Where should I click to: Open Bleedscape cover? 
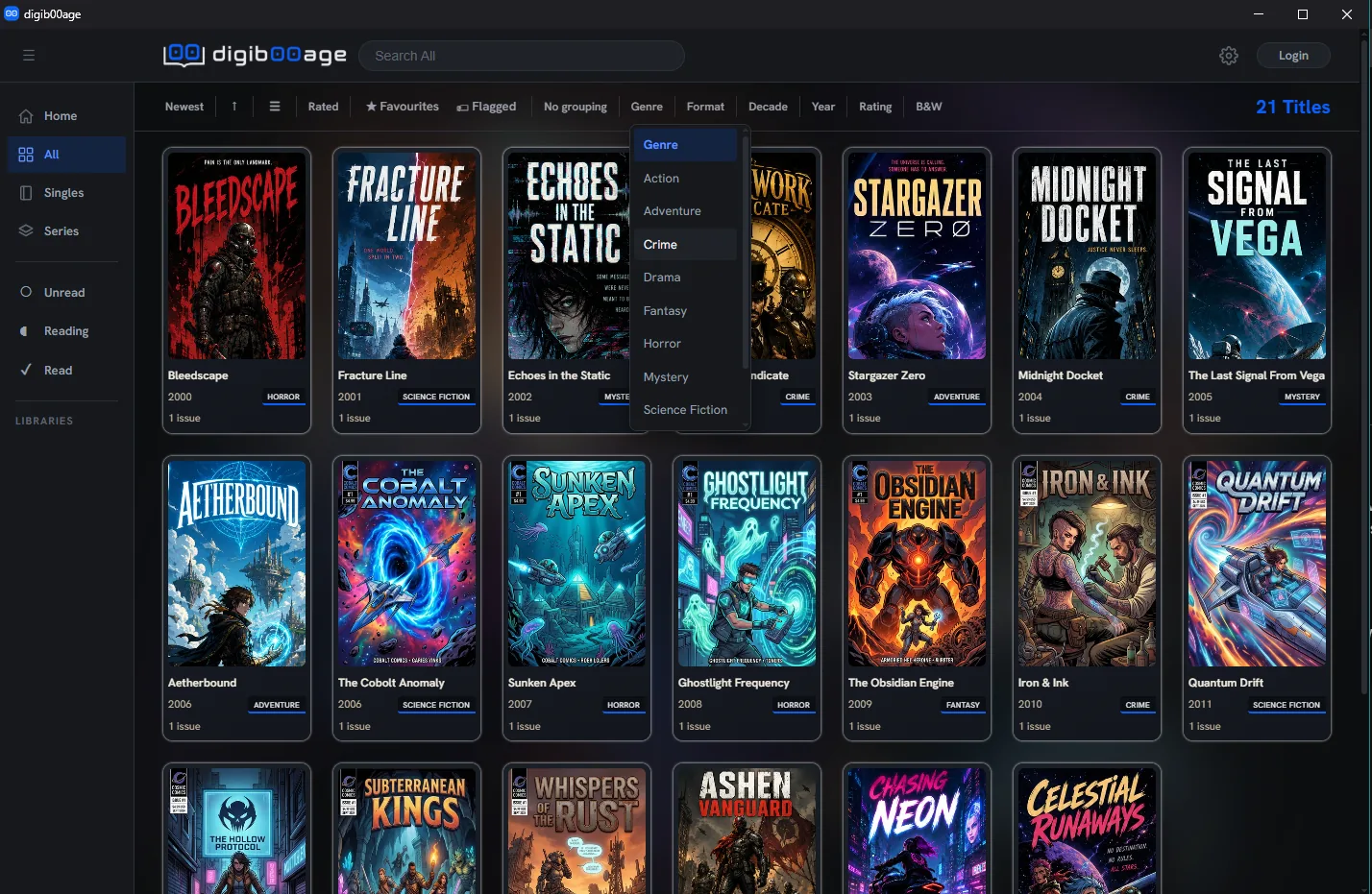point(236,256)
